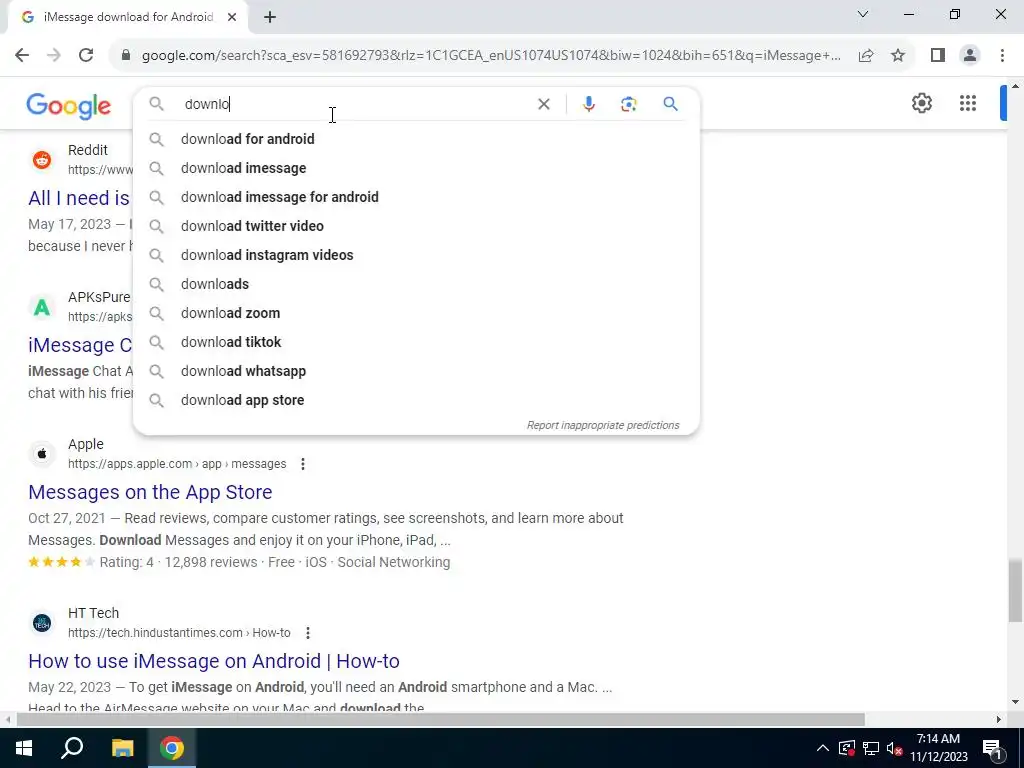Submit search with blue magnifier icon
Screen dimensions: 1024x768
click(x=670, y=104)
